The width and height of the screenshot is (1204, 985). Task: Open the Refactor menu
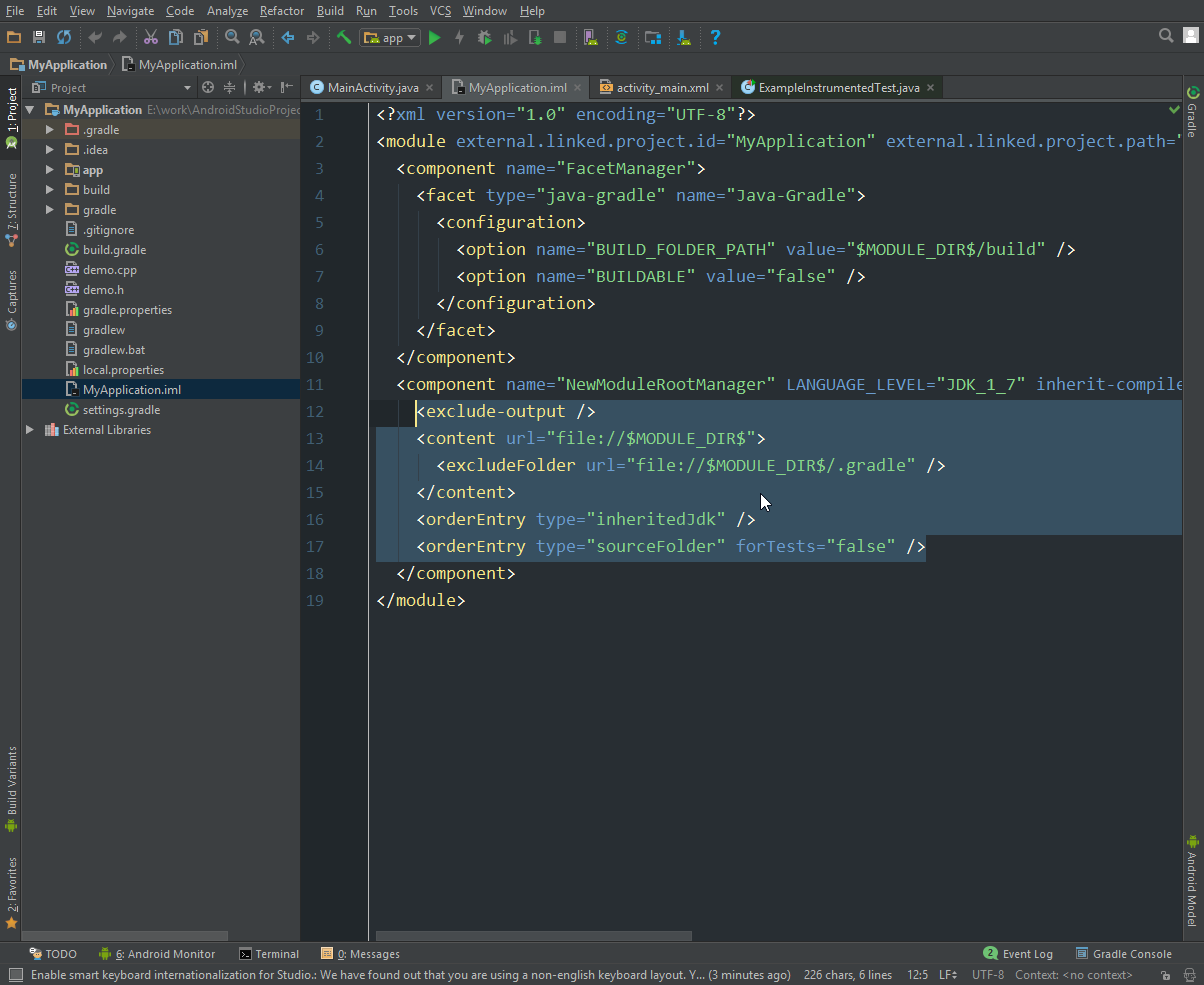point(281,11)
